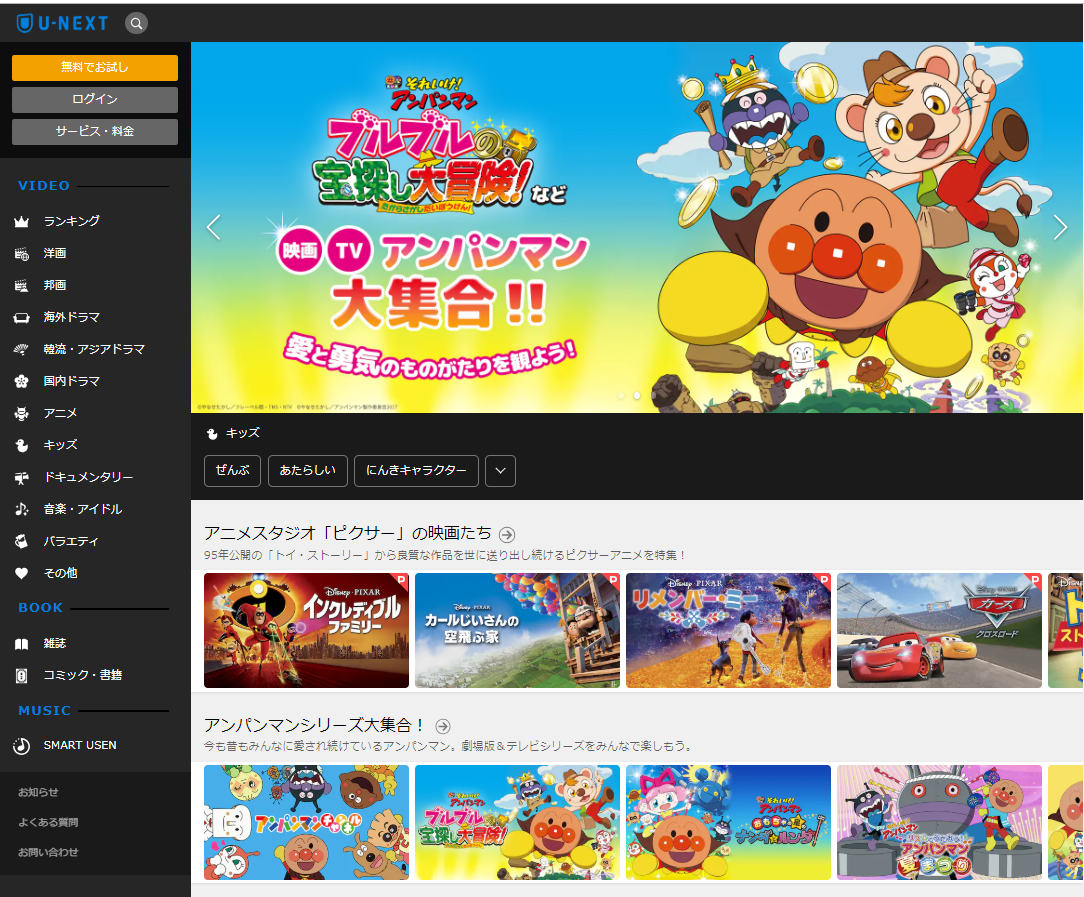Viewport: 1084px width, 897px height.
Task: Click the flower icon beside 国内ドラマ
Action: coord(21,381)
